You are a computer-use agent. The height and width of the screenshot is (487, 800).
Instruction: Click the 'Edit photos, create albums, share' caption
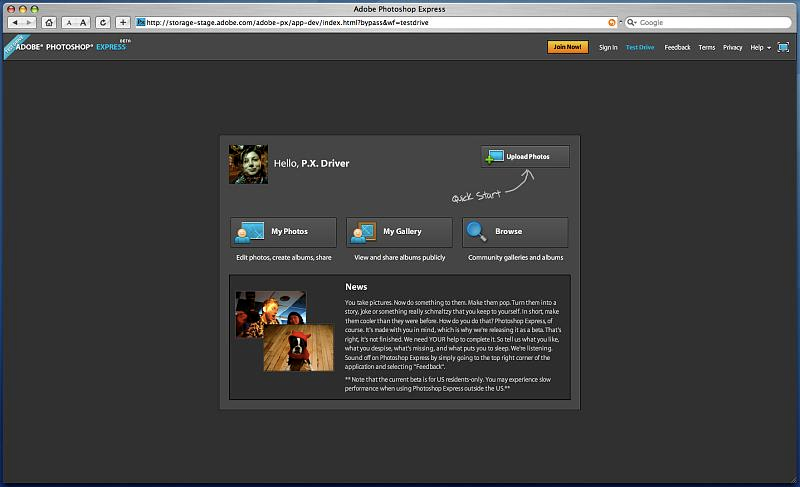click(284, 258)
